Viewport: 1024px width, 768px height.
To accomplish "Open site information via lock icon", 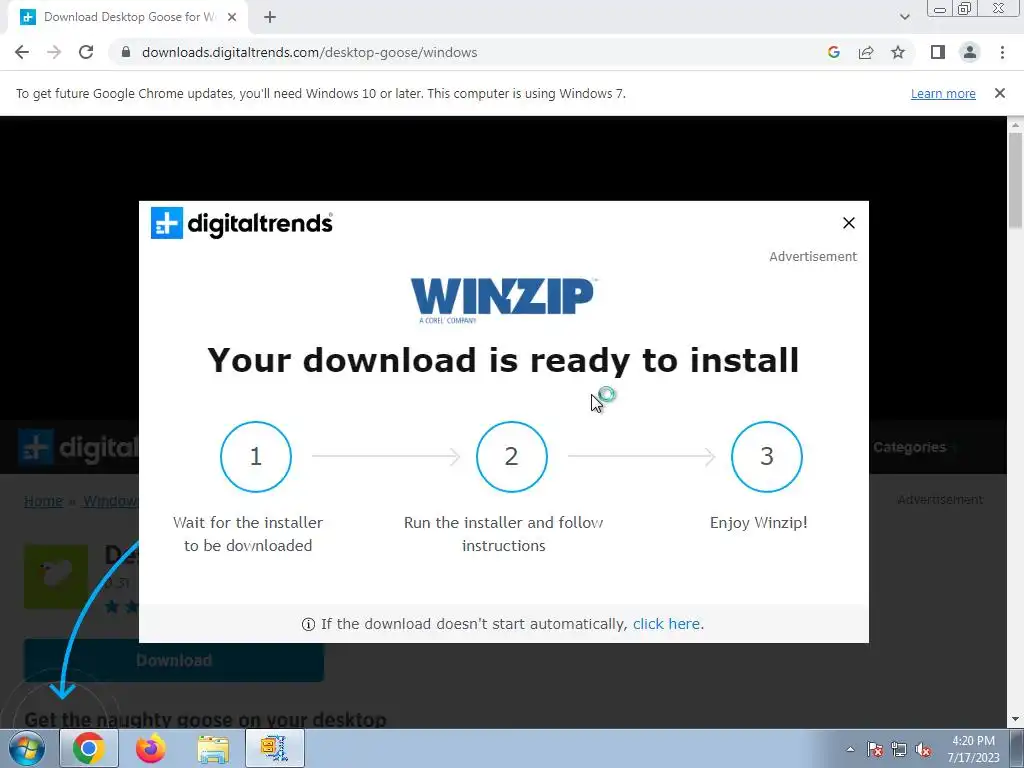I will (x=126, y=52).
